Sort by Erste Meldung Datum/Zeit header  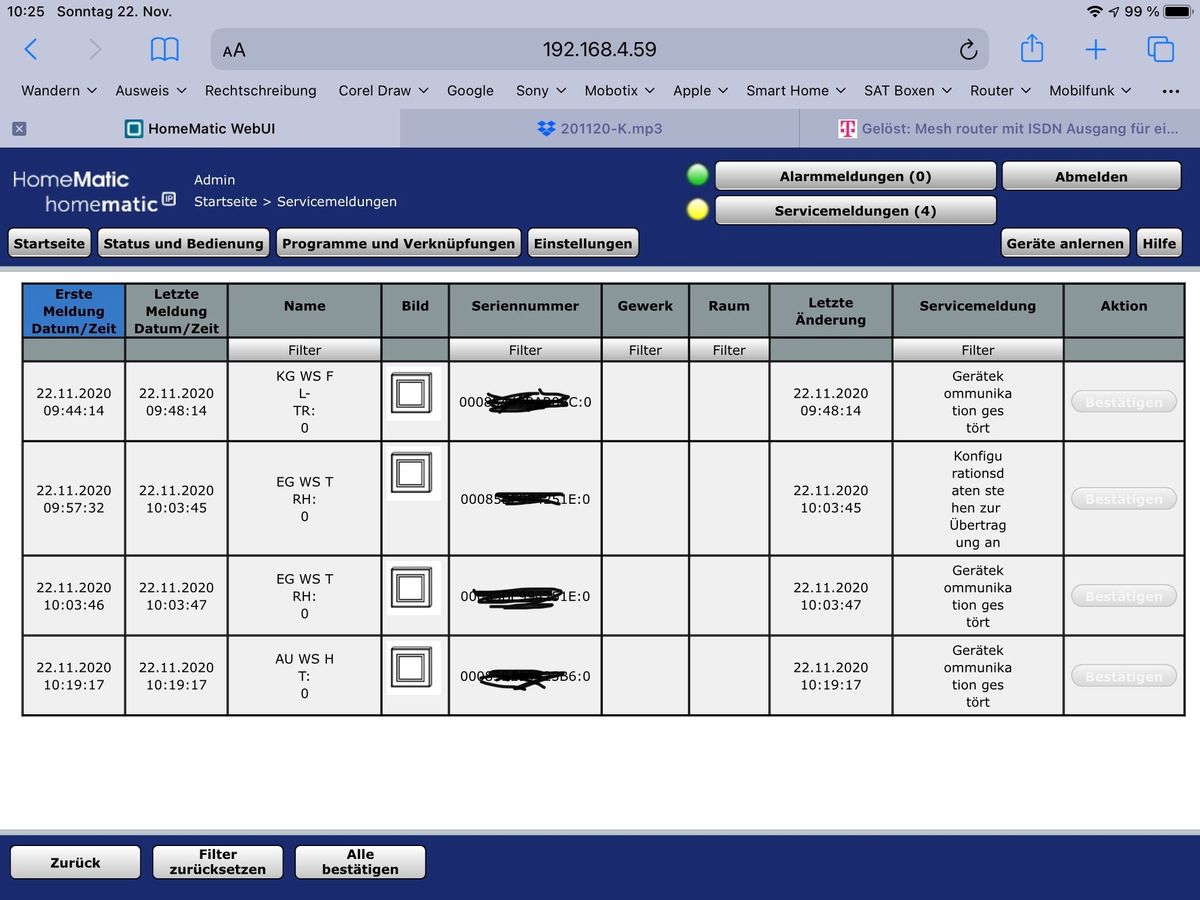74,311
